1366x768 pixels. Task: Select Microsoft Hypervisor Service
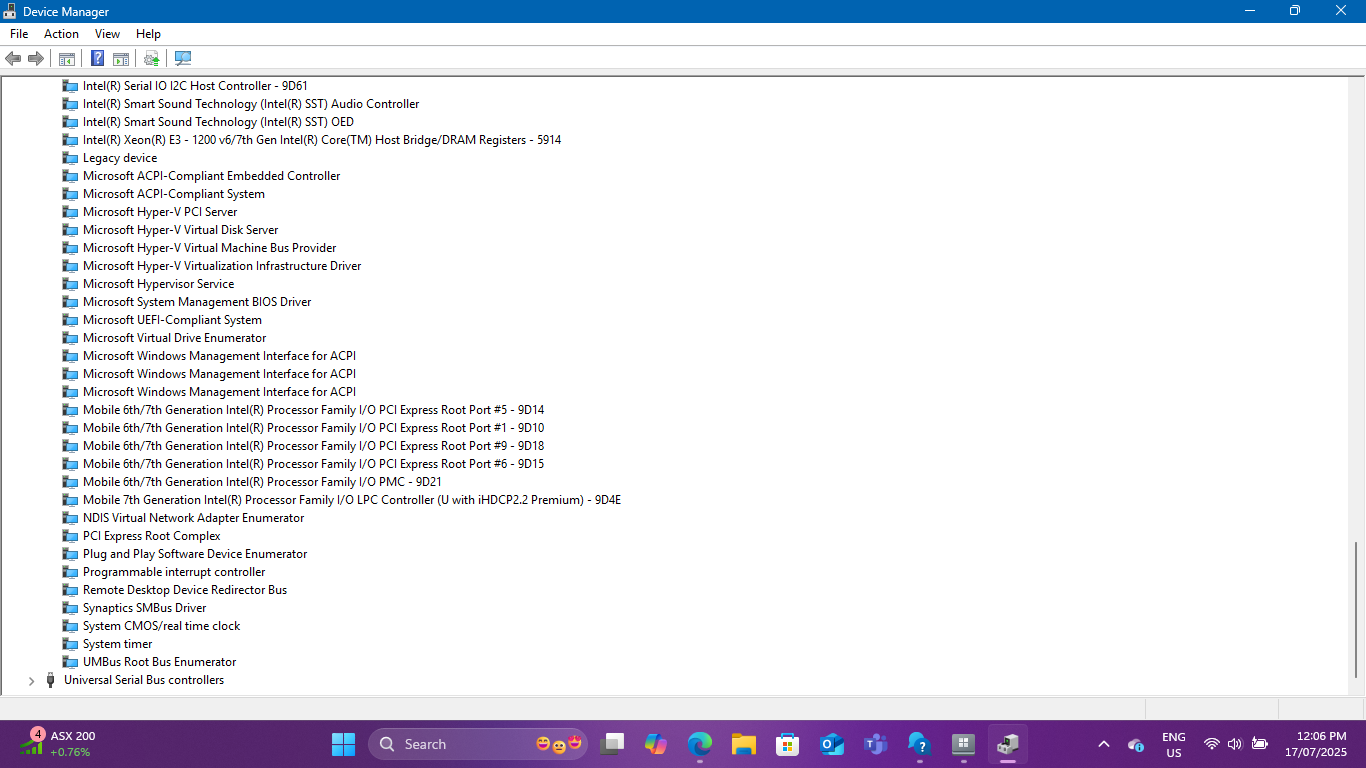tap(158, 284)
